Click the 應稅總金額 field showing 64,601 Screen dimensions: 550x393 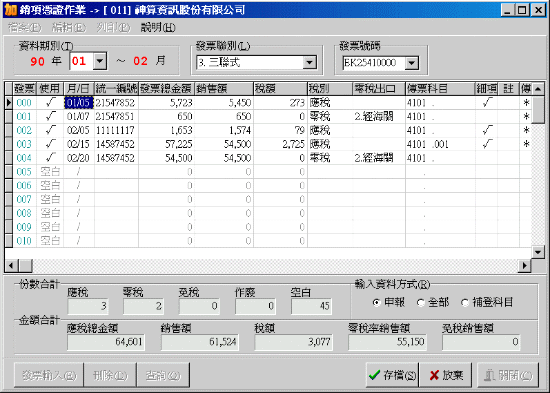(106, 342)
